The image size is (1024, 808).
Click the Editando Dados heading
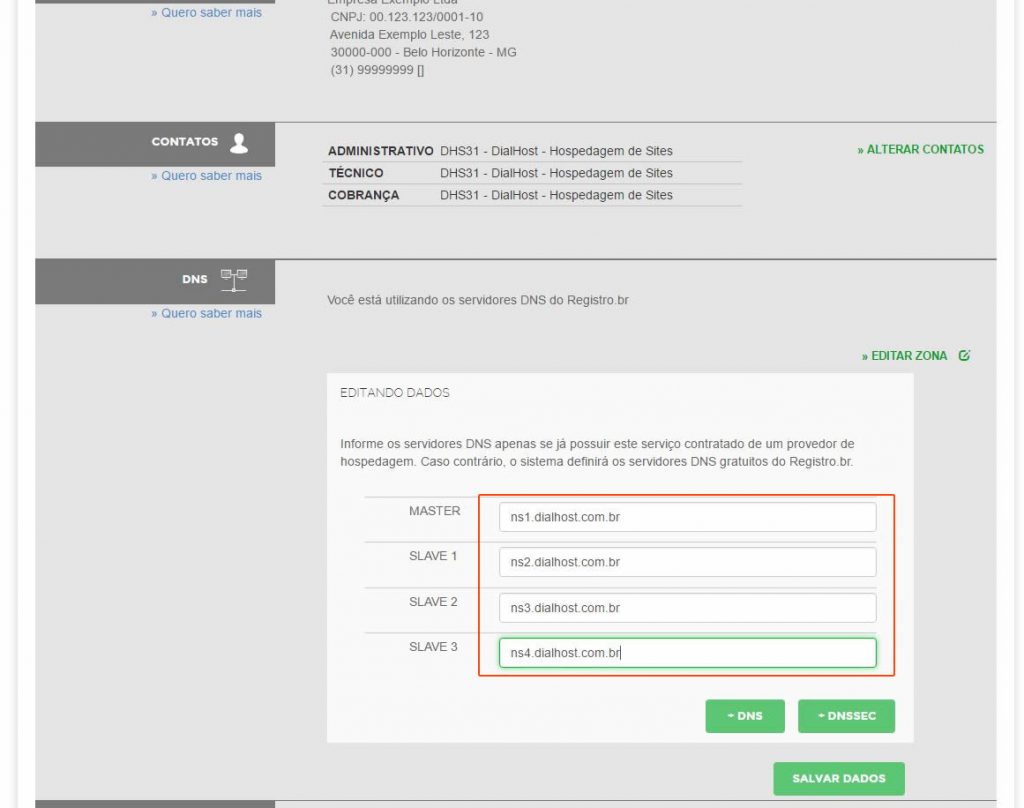[394, 393]
